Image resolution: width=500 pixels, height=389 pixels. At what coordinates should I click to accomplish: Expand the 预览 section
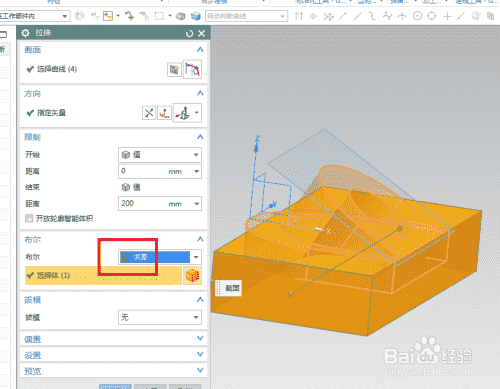coord(200,370)
